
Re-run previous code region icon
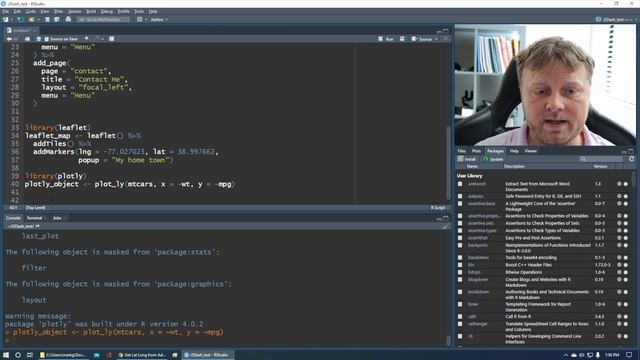coord(402,39)
